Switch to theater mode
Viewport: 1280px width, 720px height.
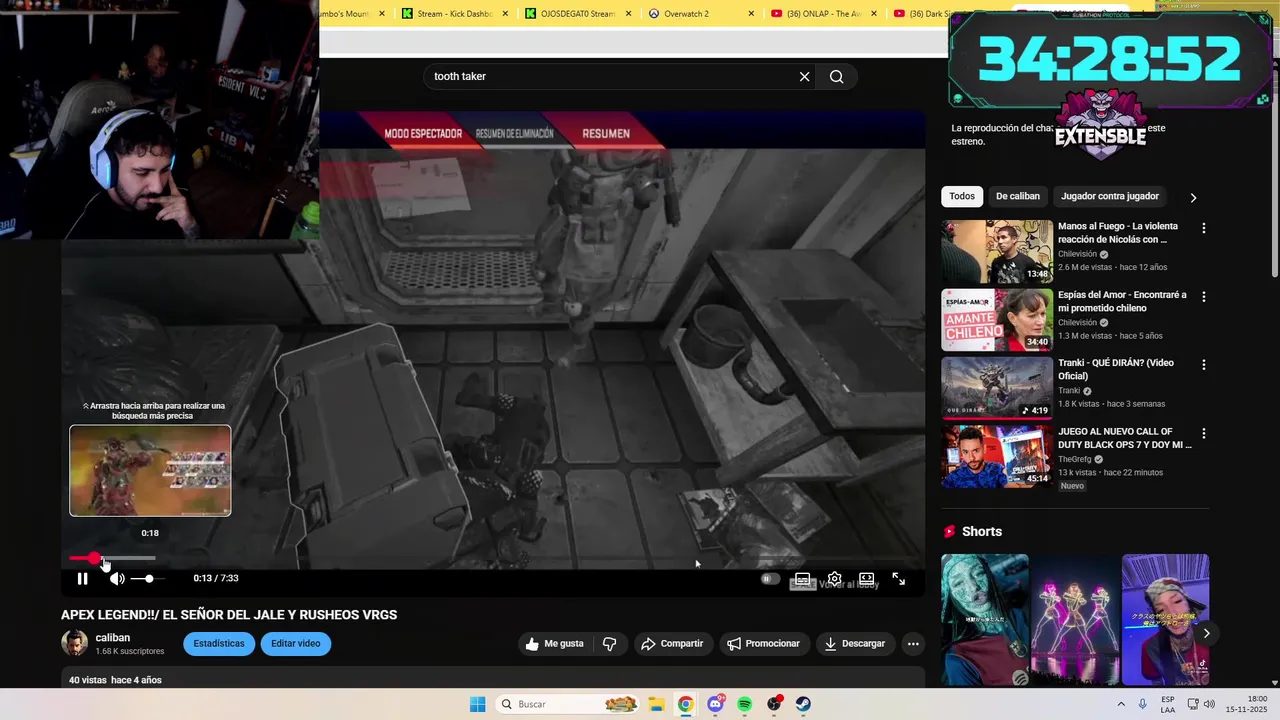(x=866, y=579)
